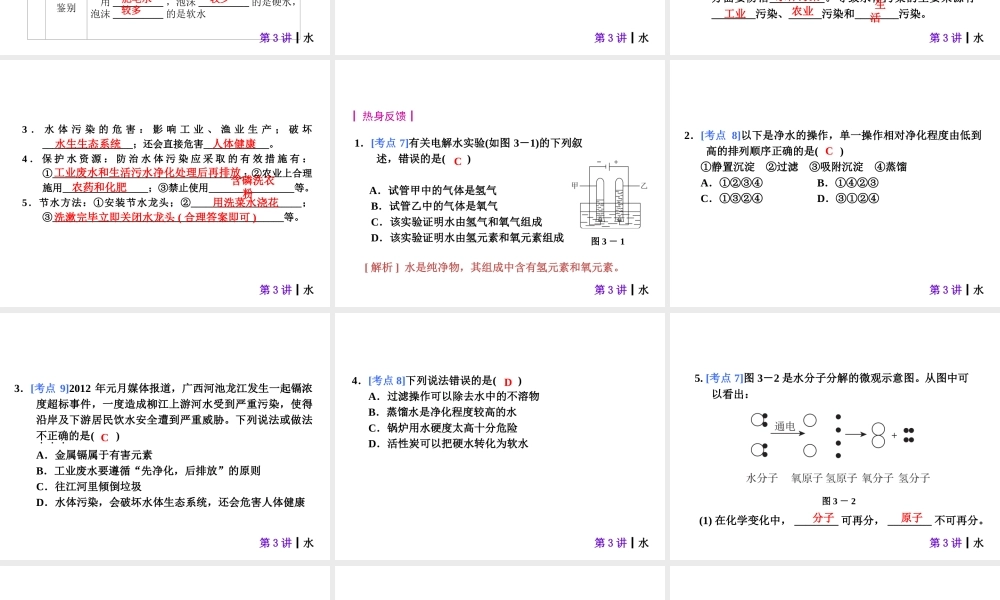
Task: Click the red answer 分子 in question 5
Action: (x=823, y=518)
